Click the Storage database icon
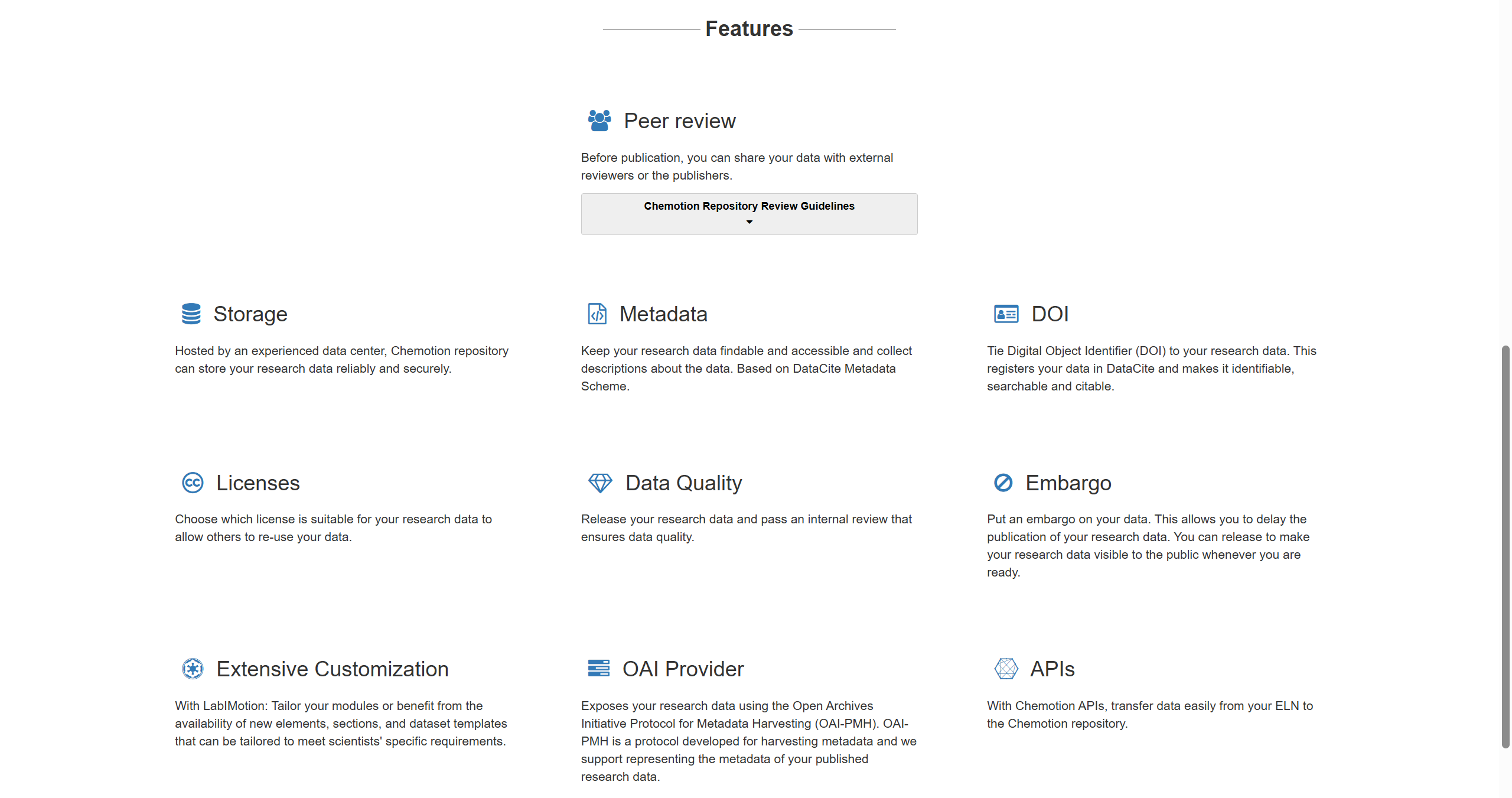This screenshot has height=798, width=1512. (x=191, y=314)
